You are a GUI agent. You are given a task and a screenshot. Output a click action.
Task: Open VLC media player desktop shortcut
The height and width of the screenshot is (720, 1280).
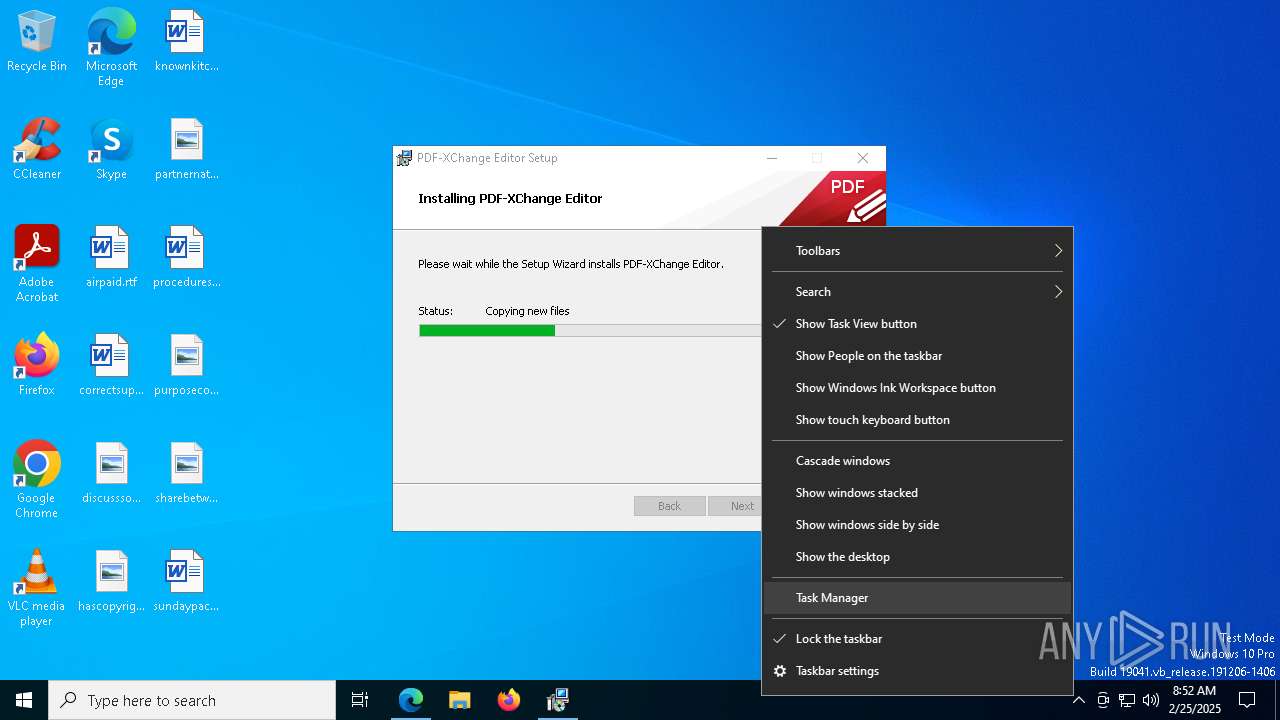37,588
